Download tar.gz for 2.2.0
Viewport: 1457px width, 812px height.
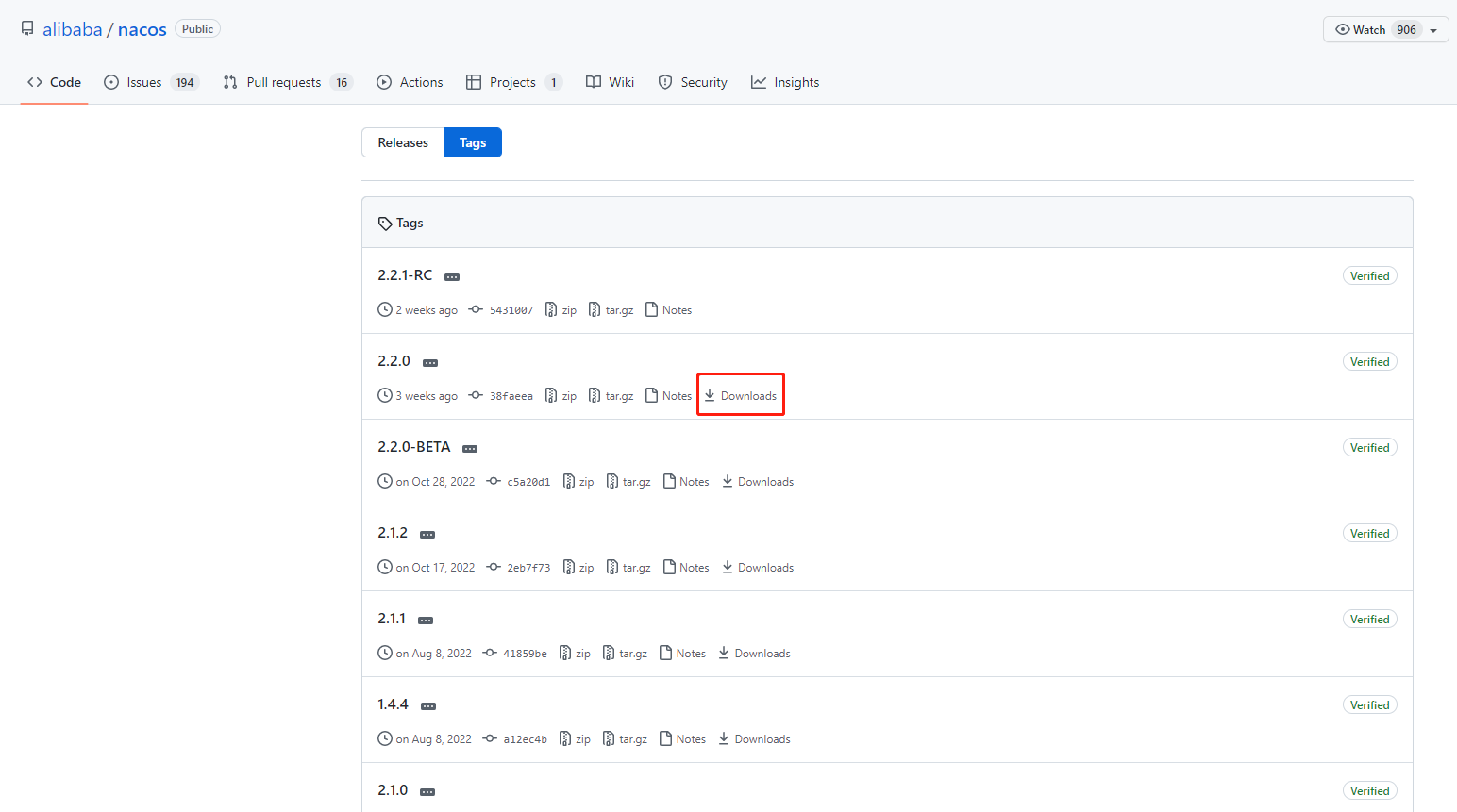611,396
